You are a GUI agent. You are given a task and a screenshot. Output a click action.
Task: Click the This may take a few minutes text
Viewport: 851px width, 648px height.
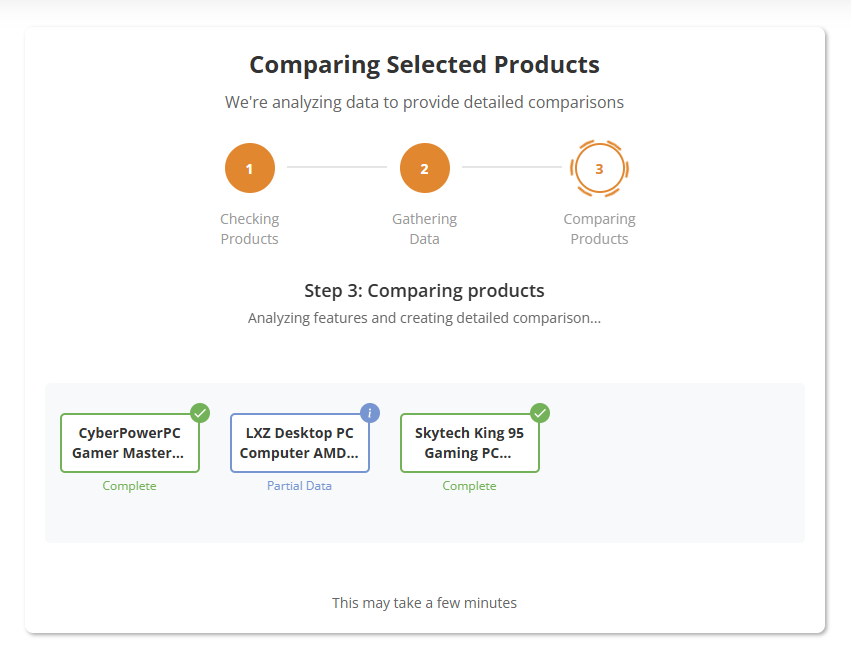424,603
